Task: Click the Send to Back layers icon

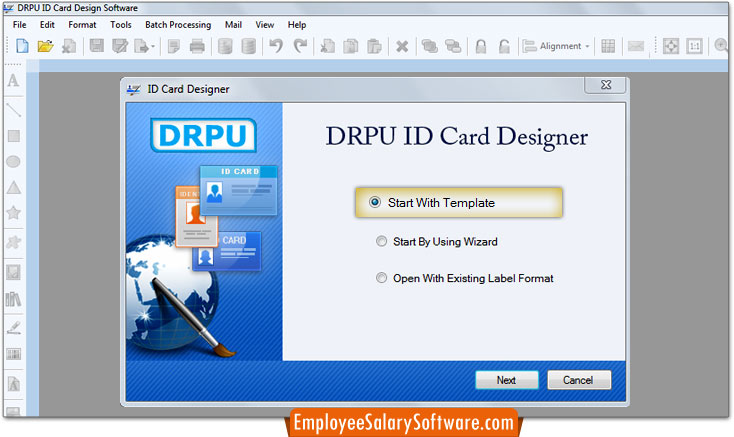Action: [453, 46]
